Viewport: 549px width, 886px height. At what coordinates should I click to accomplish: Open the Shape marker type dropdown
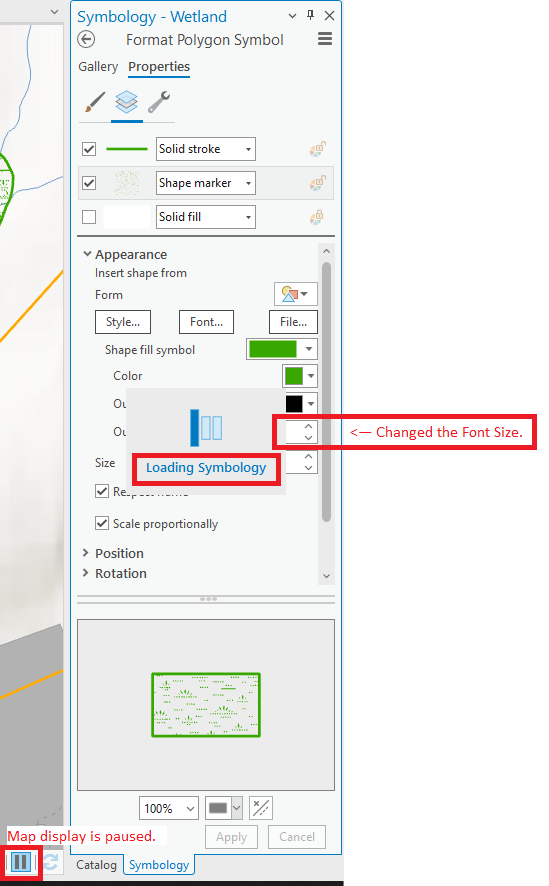point(206,183)
